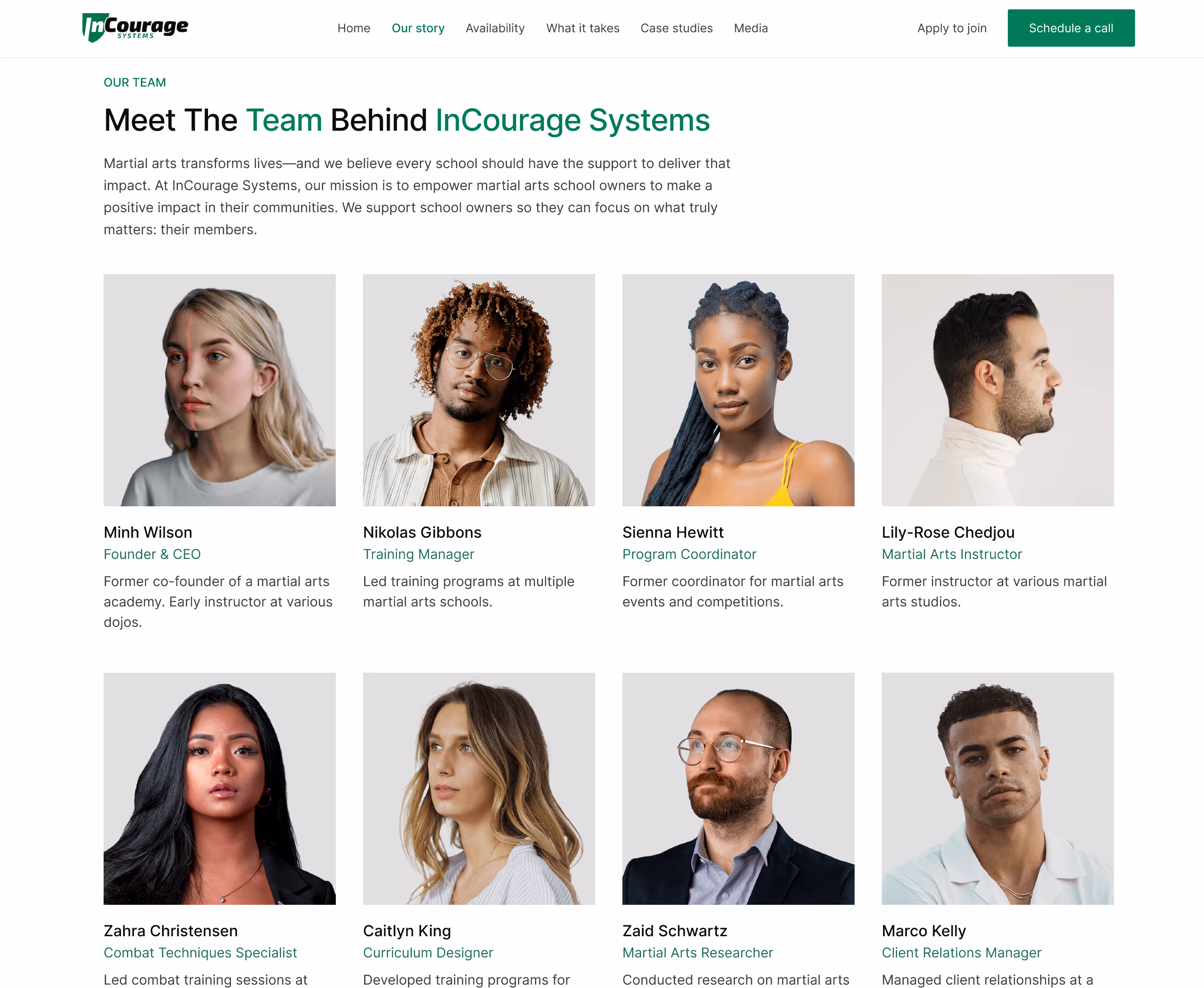Open Minh Wilson's profile photo
Viewport: 1204px width, 988px height.
click(219, 390)
